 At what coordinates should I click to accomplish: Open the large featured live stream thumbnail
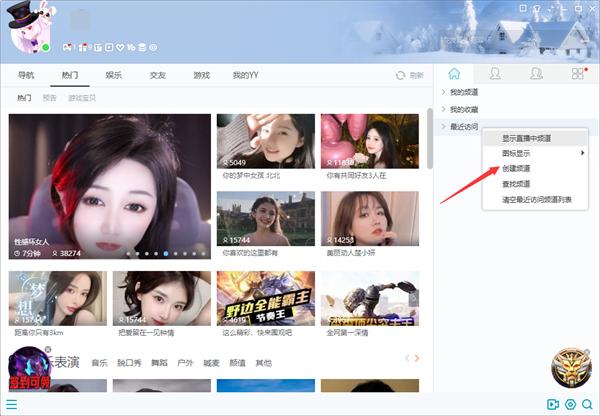[x=109, y=186]
